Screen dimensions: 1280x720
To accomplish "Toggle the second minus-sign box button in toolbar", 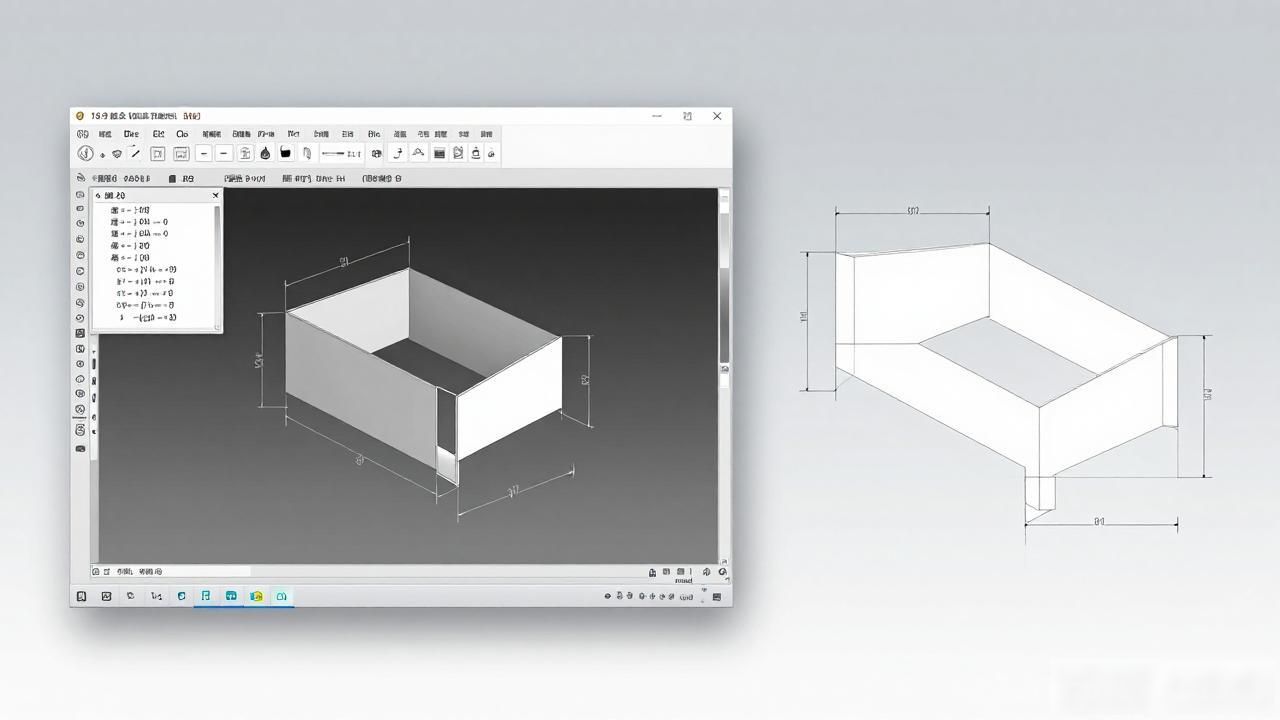I will coord(224,153).
